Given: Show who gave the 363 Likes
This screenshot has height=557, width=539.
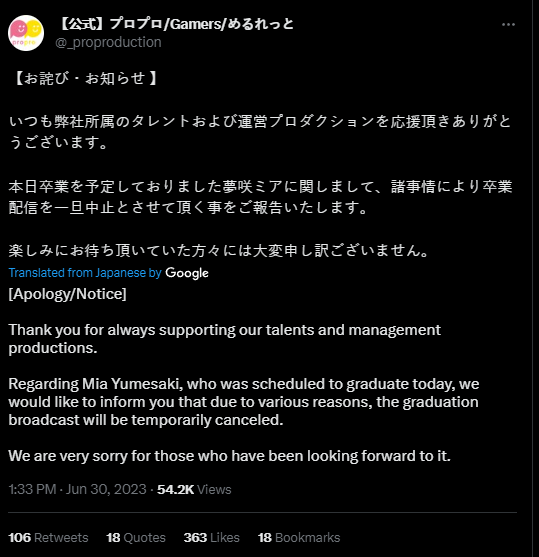Looking at the screenshot, I should (x=211, y=537).
